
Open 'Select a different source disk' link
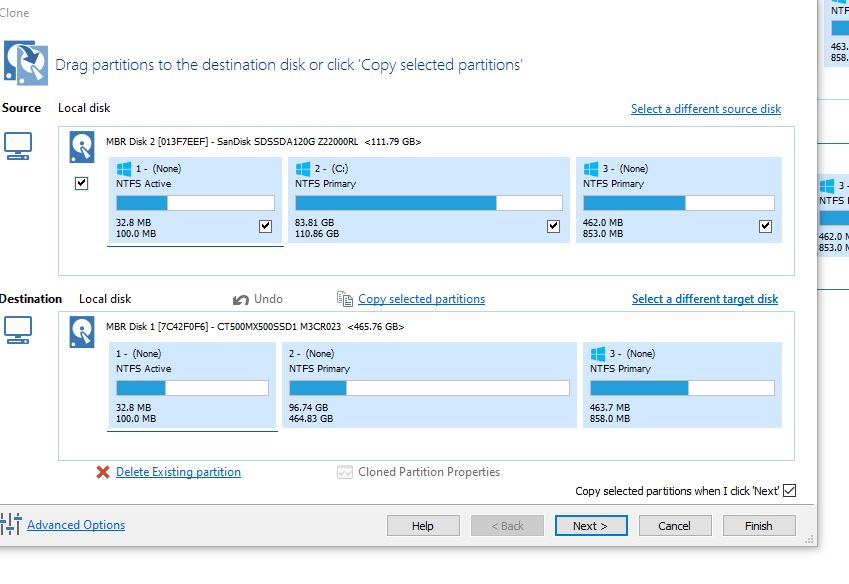705,109
